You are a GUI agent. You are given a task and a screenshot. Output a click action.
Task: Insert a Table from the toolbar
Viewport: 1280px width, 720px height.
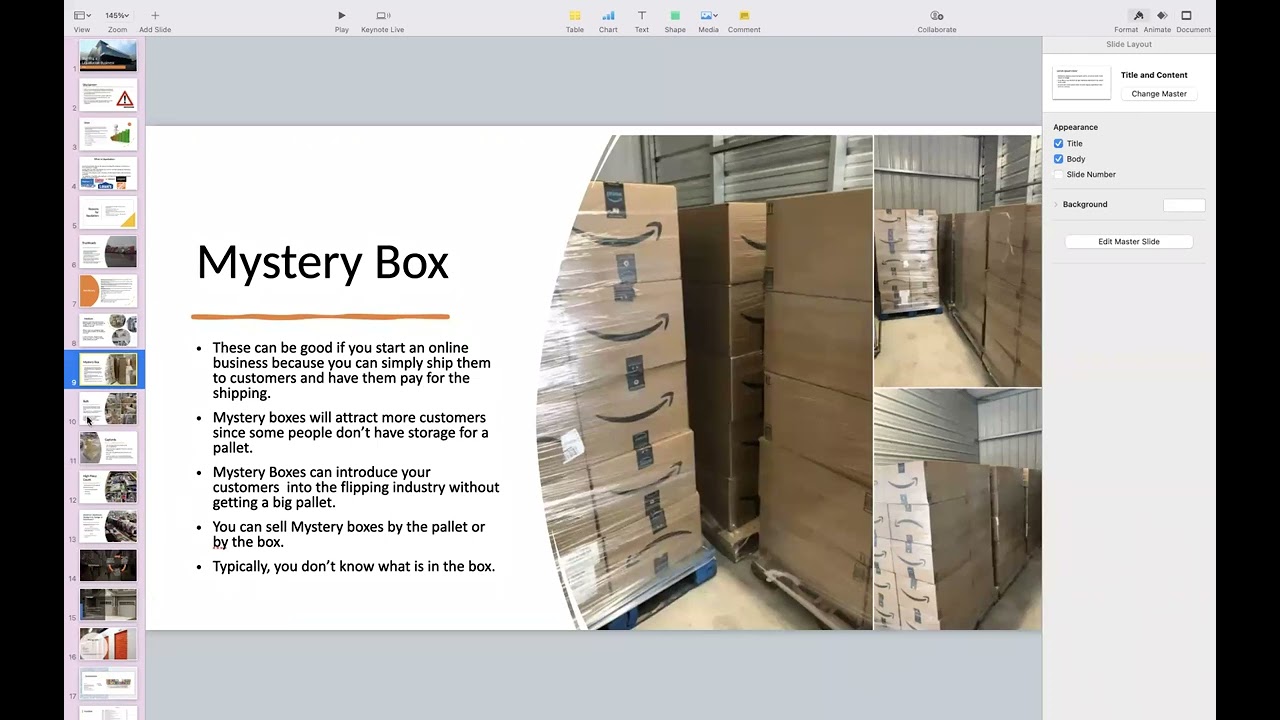575,15
